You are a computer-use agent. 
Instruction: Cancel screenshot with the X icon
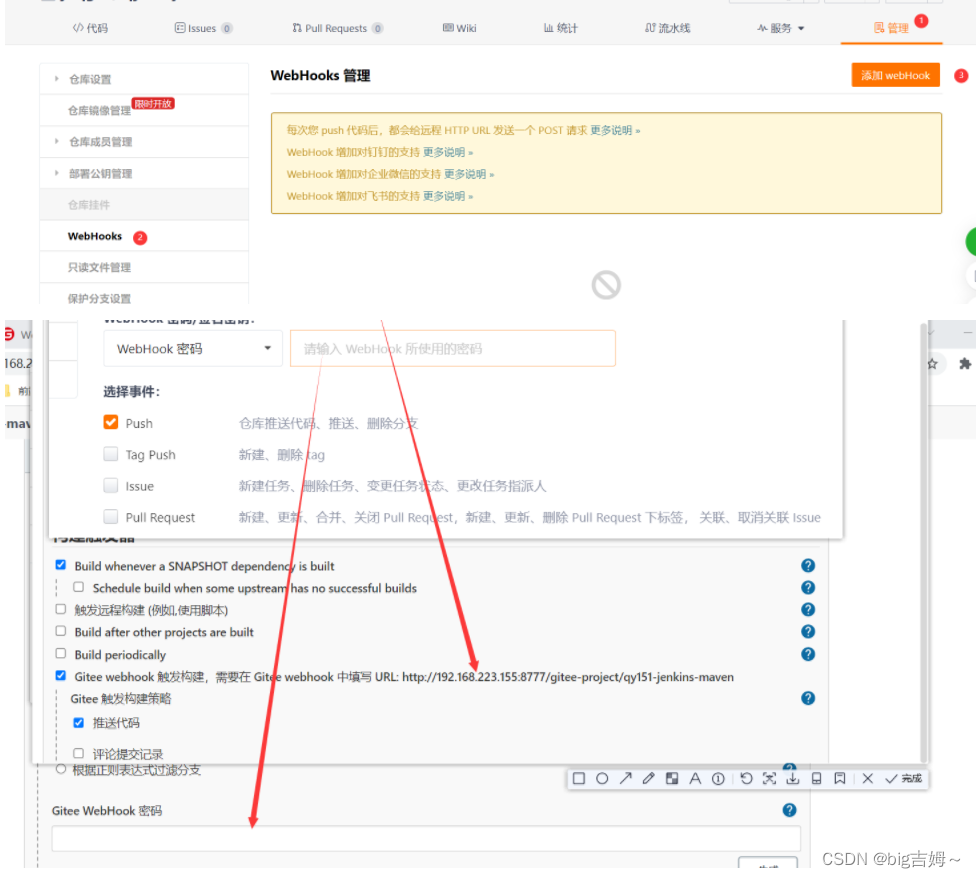click(868, 778)
